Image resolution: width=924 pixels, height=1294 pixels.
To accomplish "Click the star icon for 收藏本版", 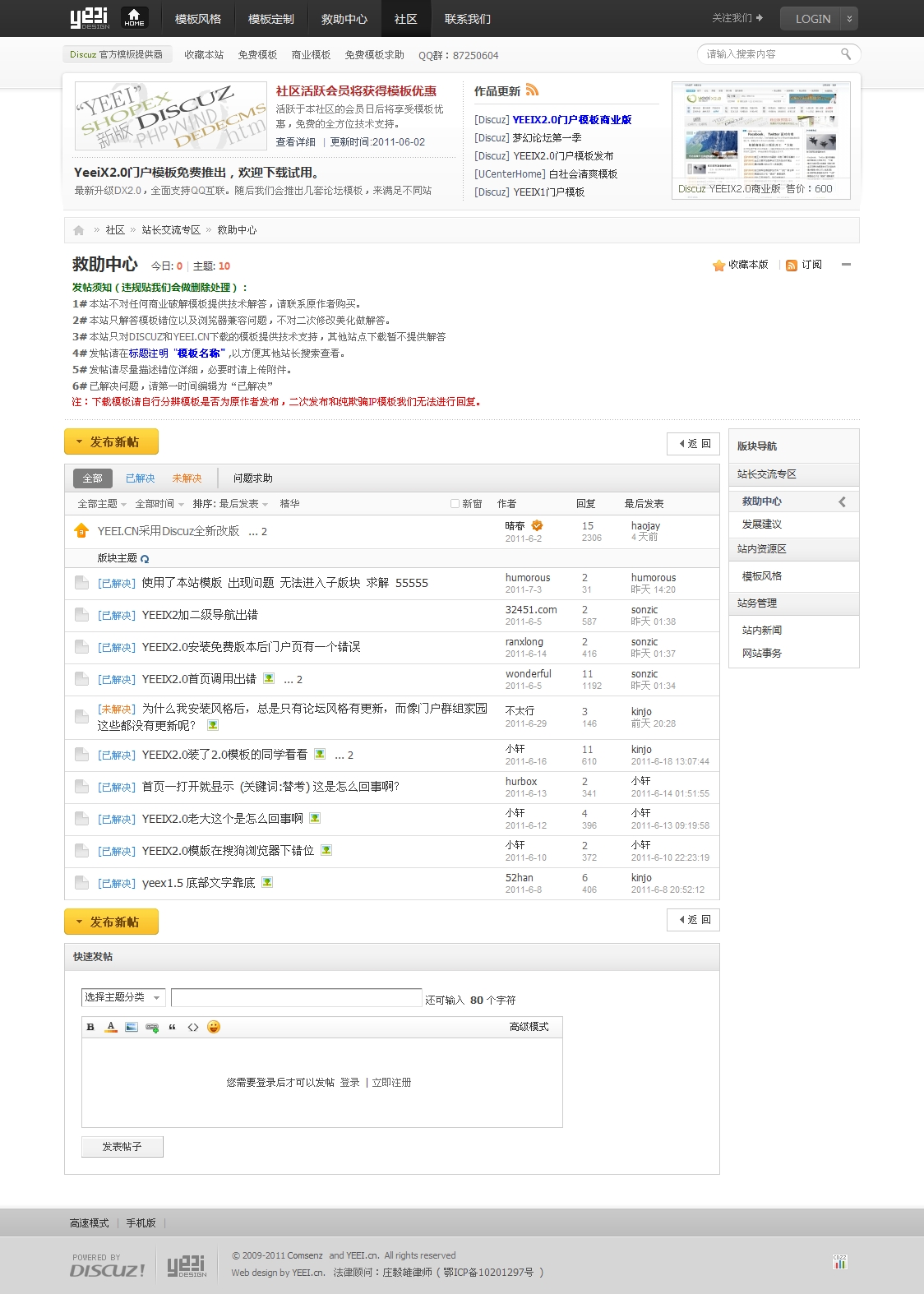I will pos(719,266).
